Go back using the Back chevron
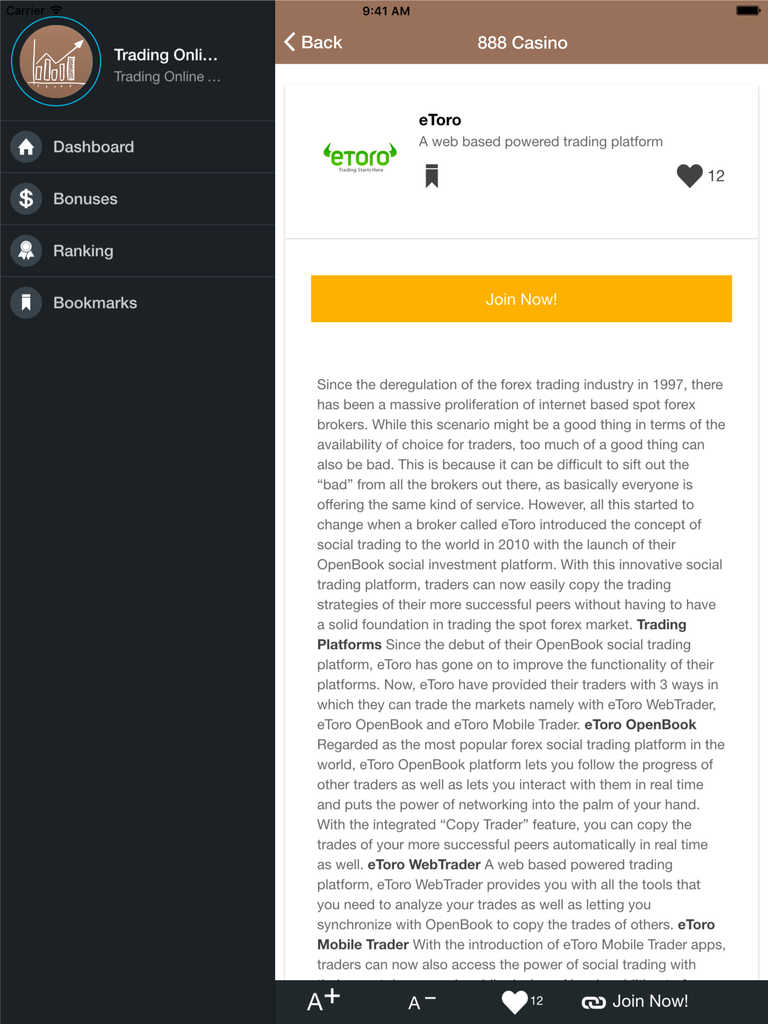The width and height of the screenshot is (768, 1024). pos(290,42)
